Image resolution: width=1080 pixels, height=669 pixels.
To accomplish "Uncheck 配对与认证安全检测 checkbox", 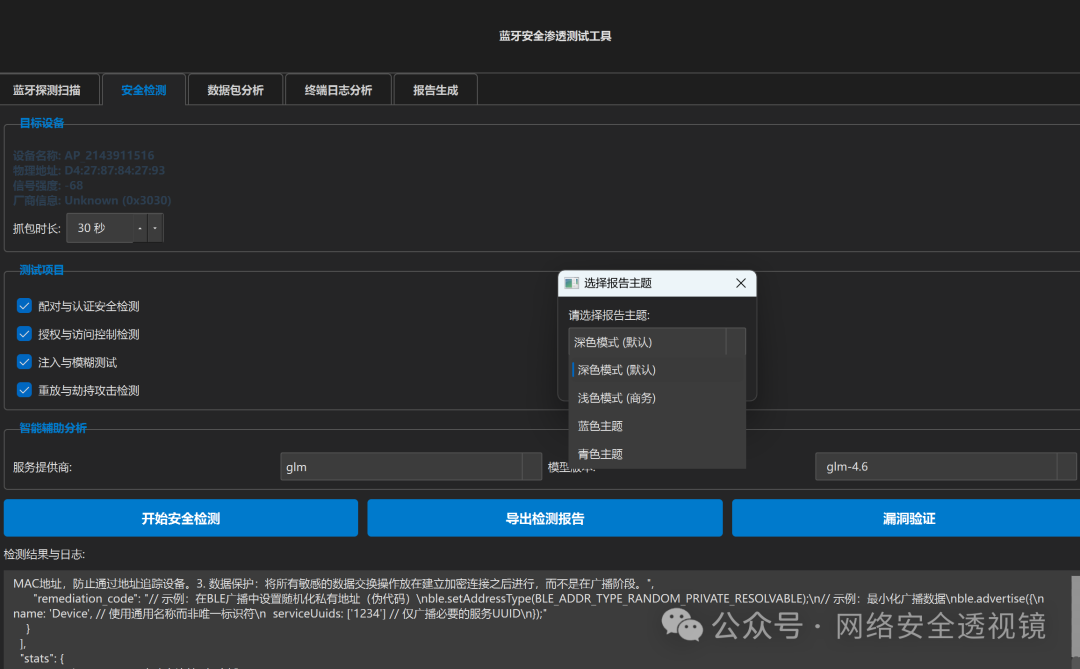I will pos(24,305).
